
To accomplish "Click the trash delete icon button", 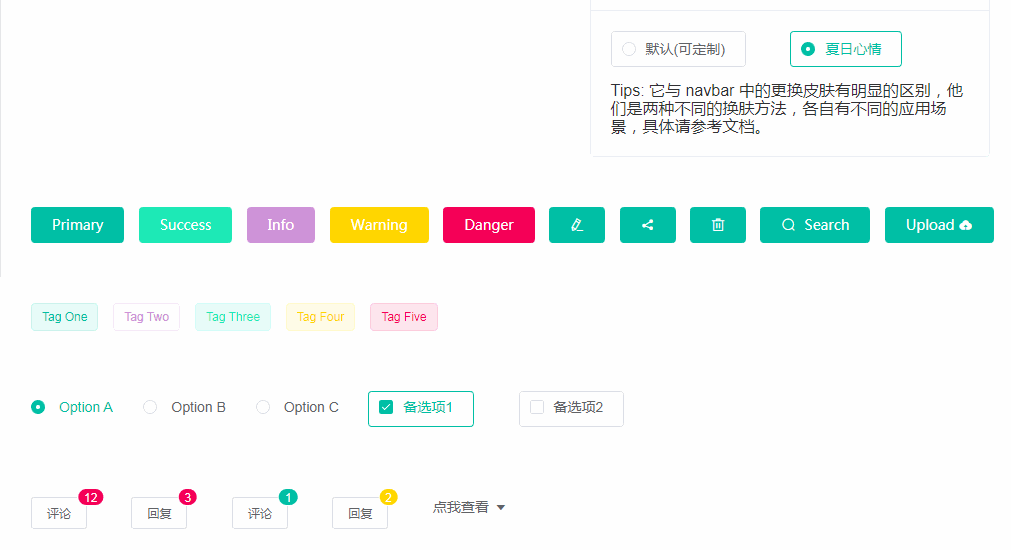I will click(718, 225).
